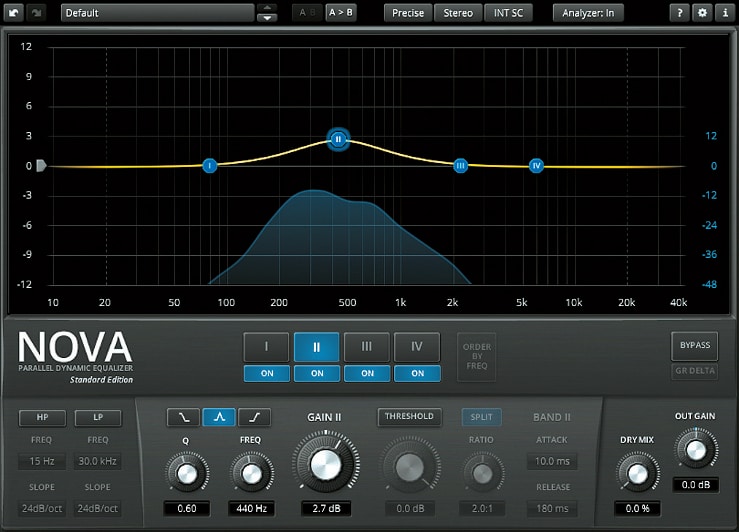Select low shelf filter shape icon

point(183,417)
